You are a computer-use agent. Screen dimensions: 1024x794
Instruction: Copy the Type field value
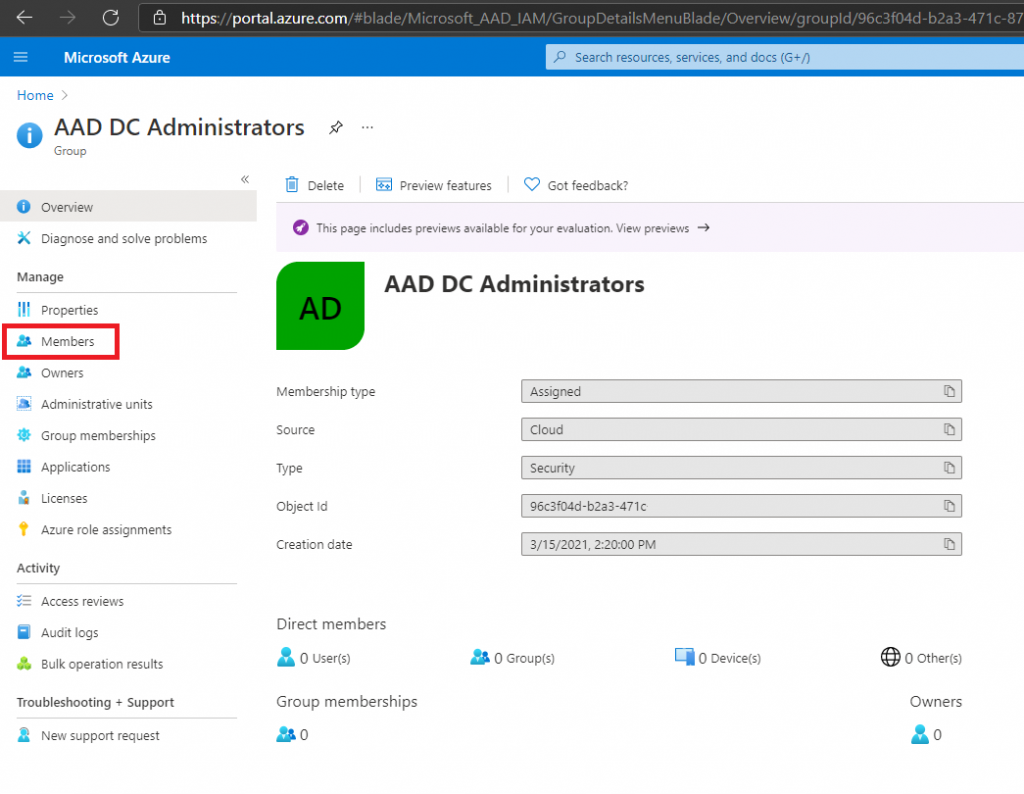[x=949, y=468]
